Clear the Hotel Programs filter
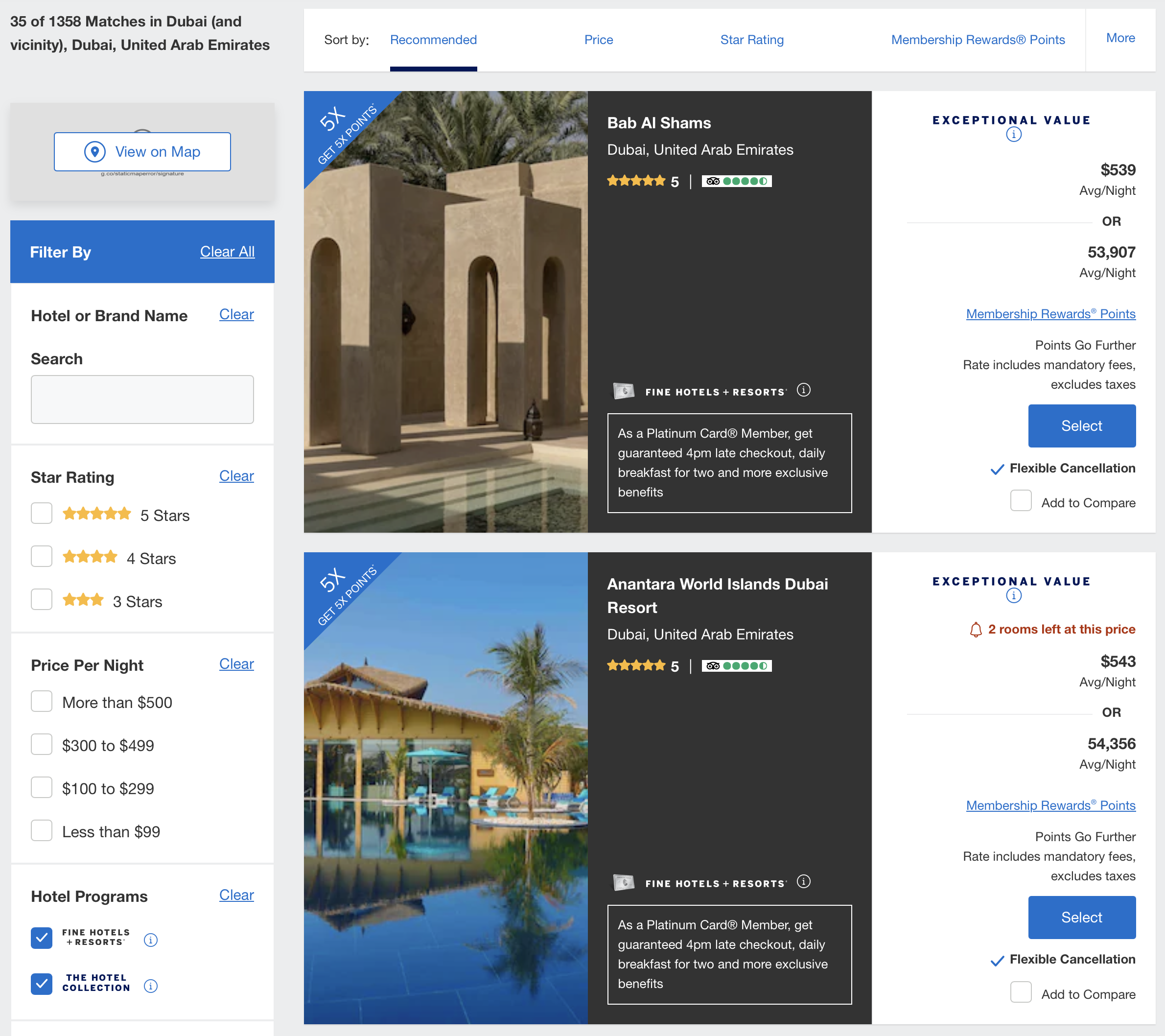The image size is (1165, 1036). tap(236, 895)
